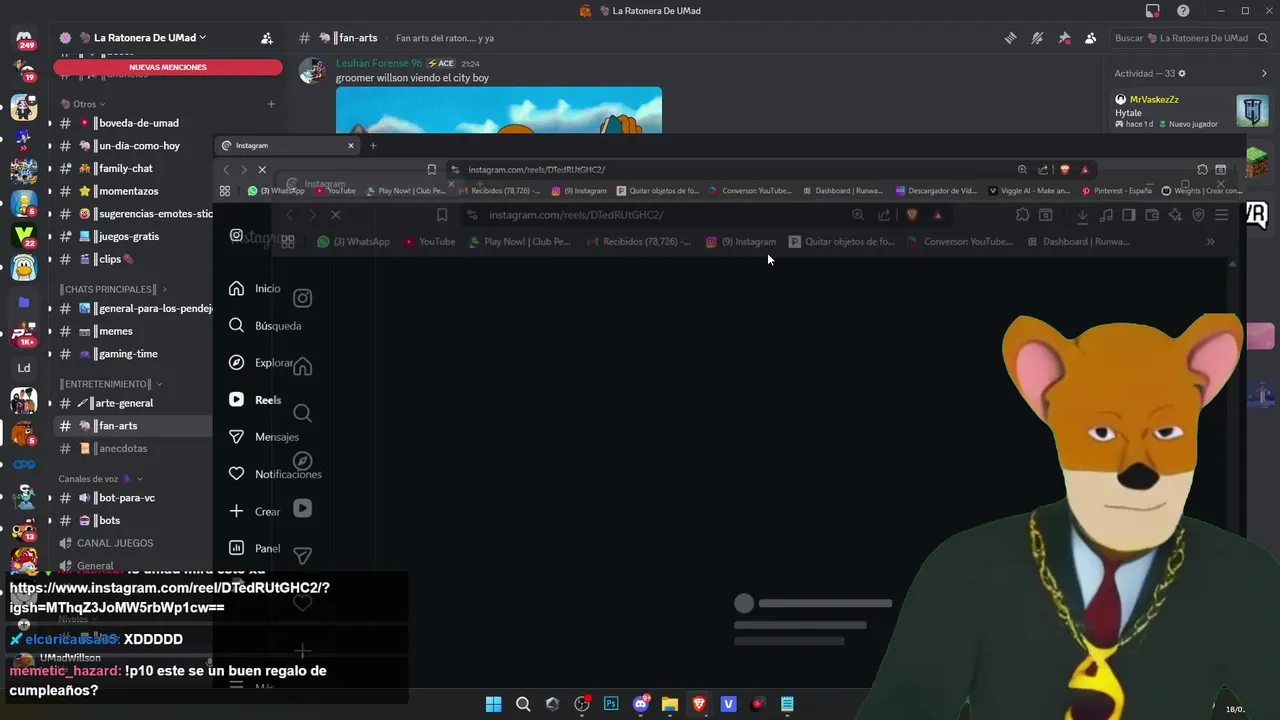Toggle channel notification mute bell
Image resolution: width=1280 pixels, height=720 pixels.
pos(1037,38)
